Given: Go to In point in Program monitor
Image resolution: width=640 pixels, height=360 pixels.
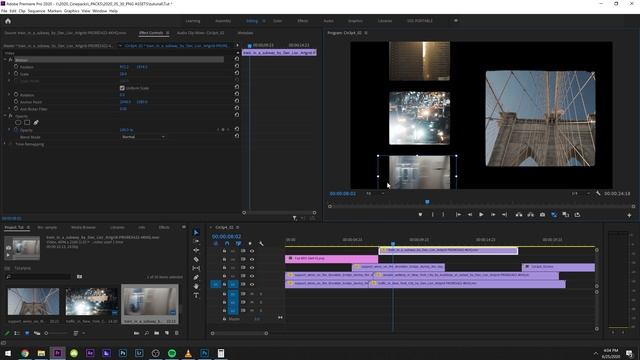Looking at the screenshot, I should click(458, 215).
